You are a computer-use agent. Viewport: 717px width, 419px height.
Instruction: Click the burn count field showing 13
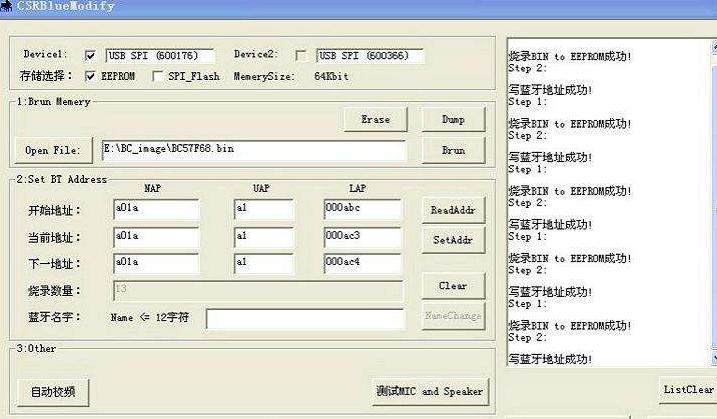pos(258,290)
